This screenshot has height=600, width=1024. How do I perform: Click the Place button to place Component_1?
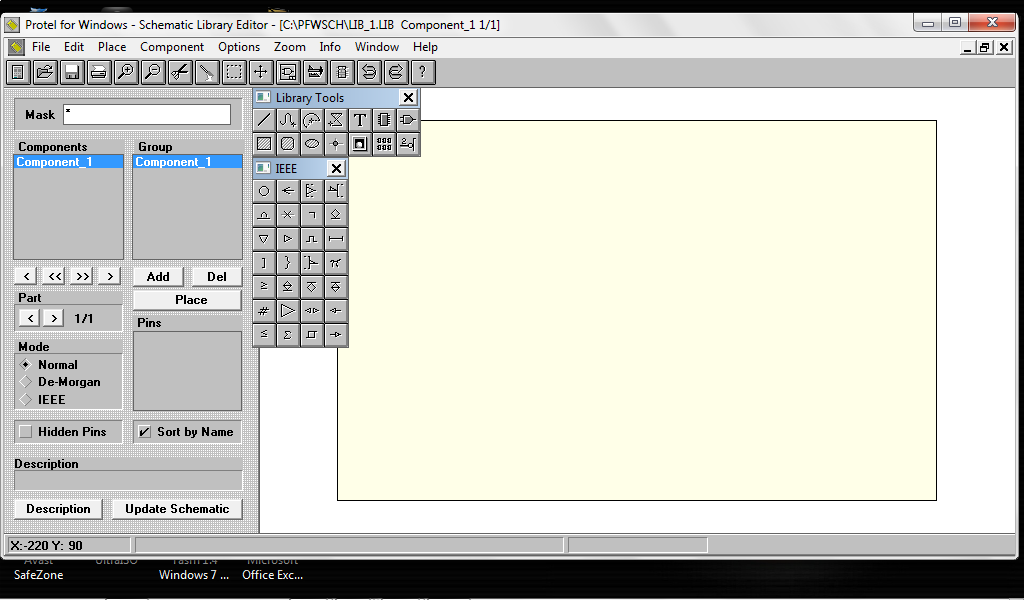pyautogui.click(x=186, y=299)
